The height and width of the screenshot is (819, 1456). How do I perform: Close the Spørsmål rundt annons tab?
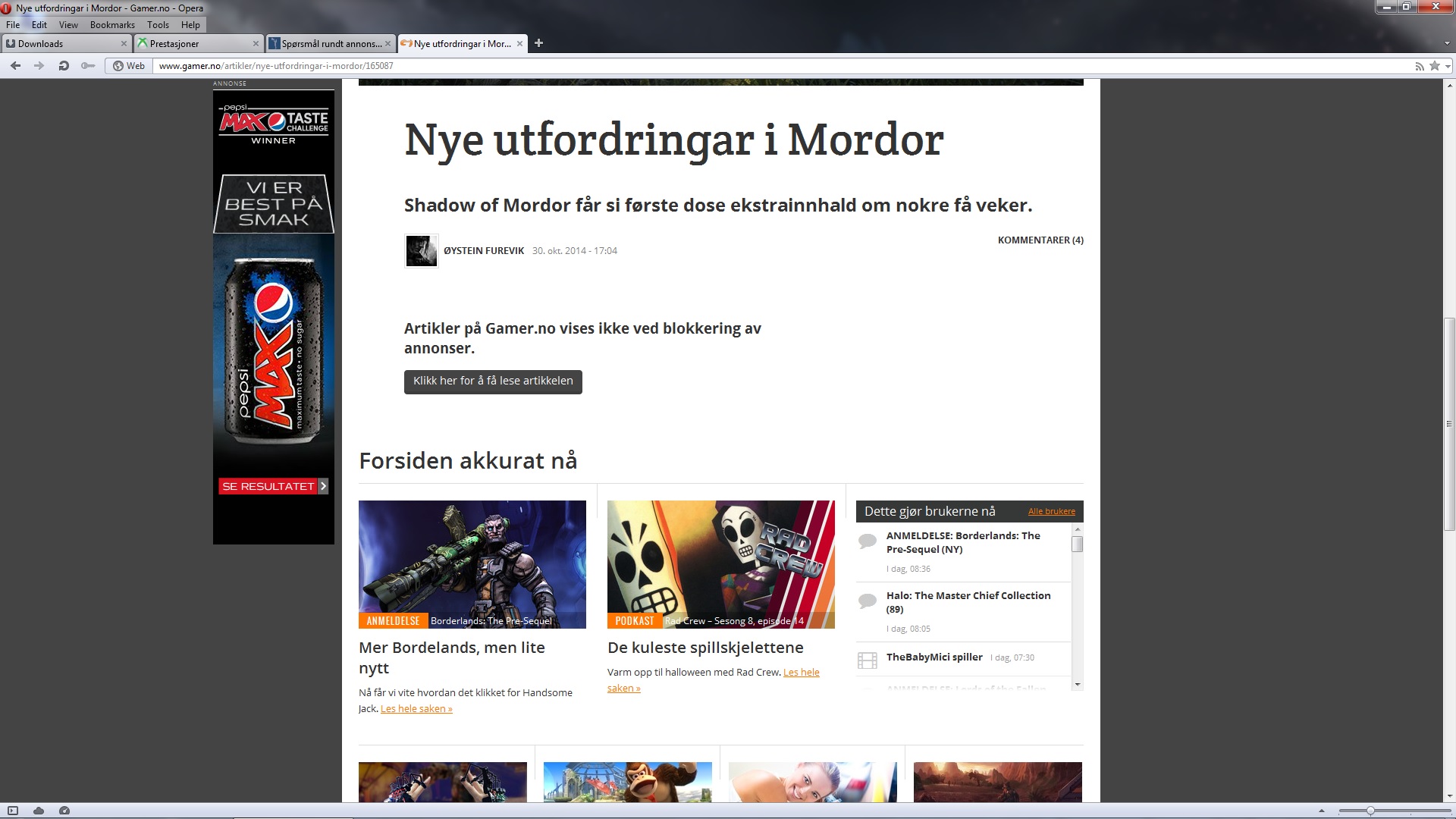click(x=388, y=44)
